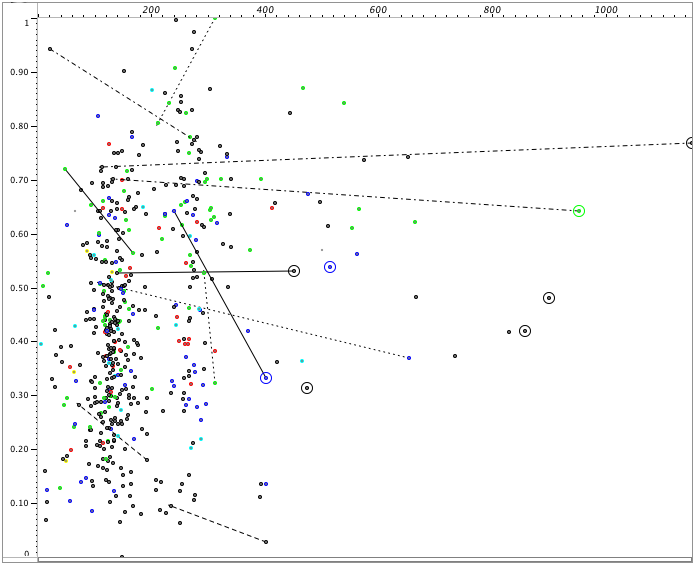The width and height of the screenshot is (696, 565).
Task: Click the horizontal scrollbar below the plot
Action: pyautogui.click(x=365, y=560)
